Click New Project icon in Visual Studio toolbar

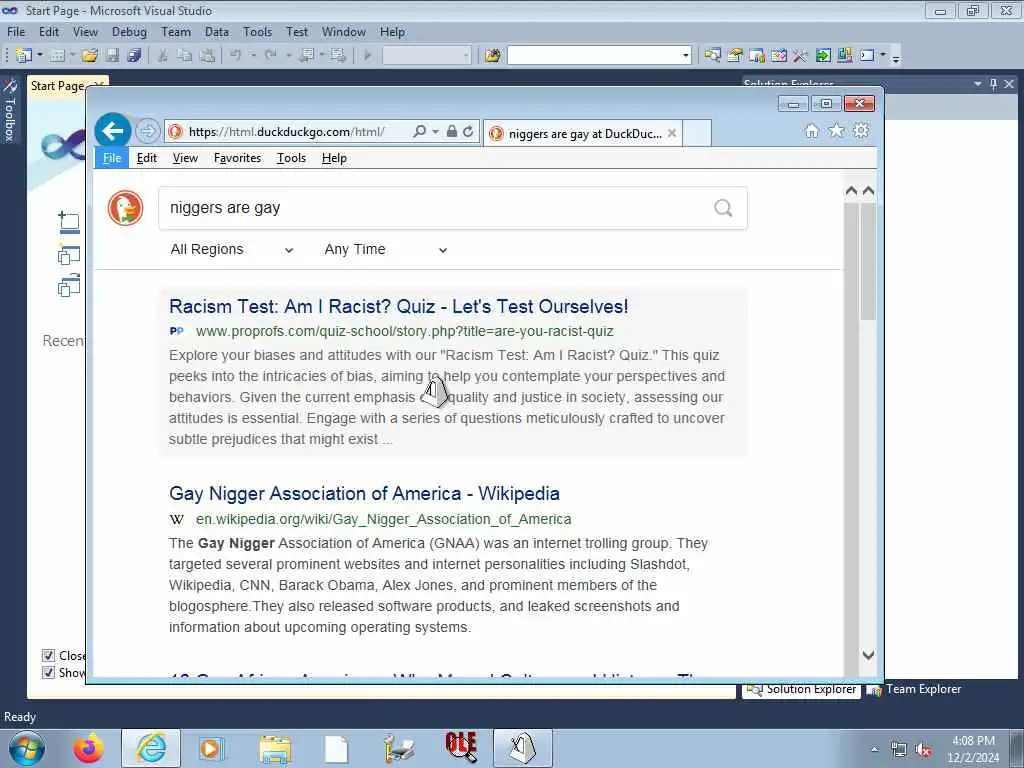pos(24,56)
